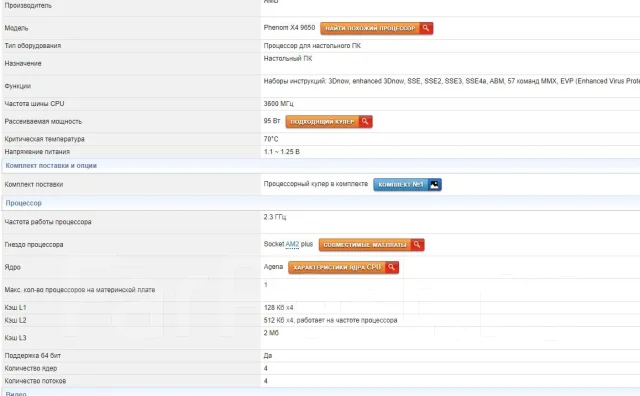The height and width of the screenshot is (396, 640).
Task: Click section header 'Комплект поставки и опции'
Action: (x=51, y=165)
